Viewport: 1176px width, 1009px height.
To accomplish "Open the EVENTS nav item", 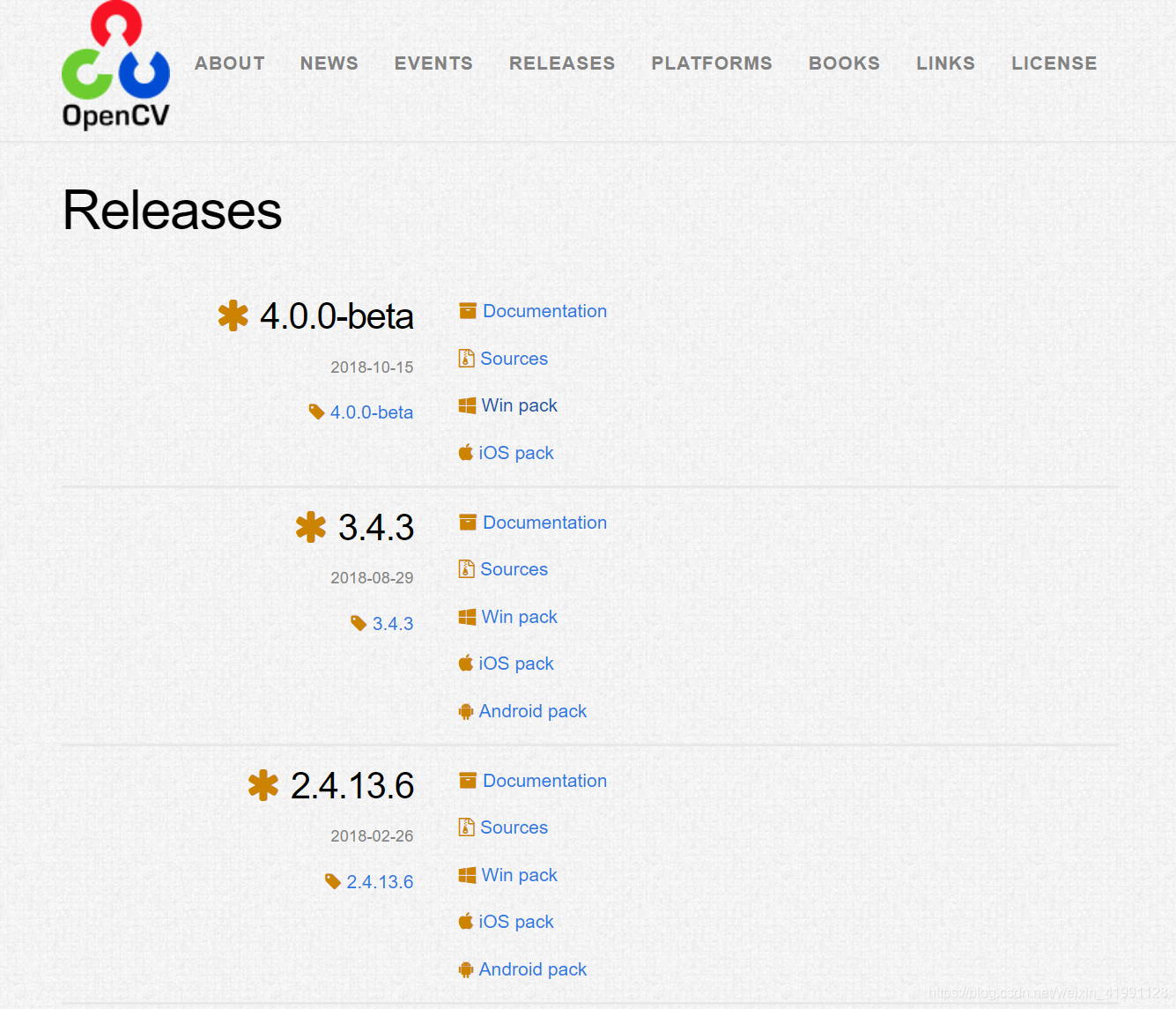I will 433,63.
